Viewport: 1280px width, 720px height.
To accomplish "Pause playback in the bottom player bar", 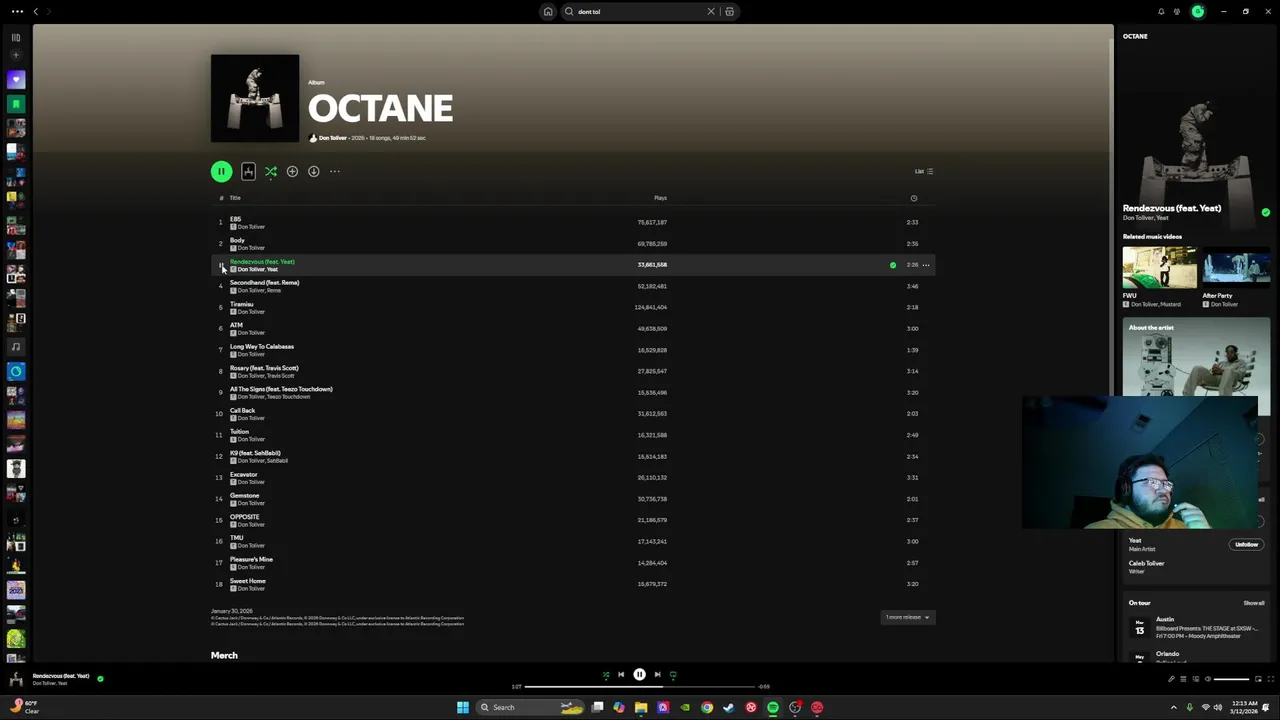I will pyautogui.click(x=639, y=674).
